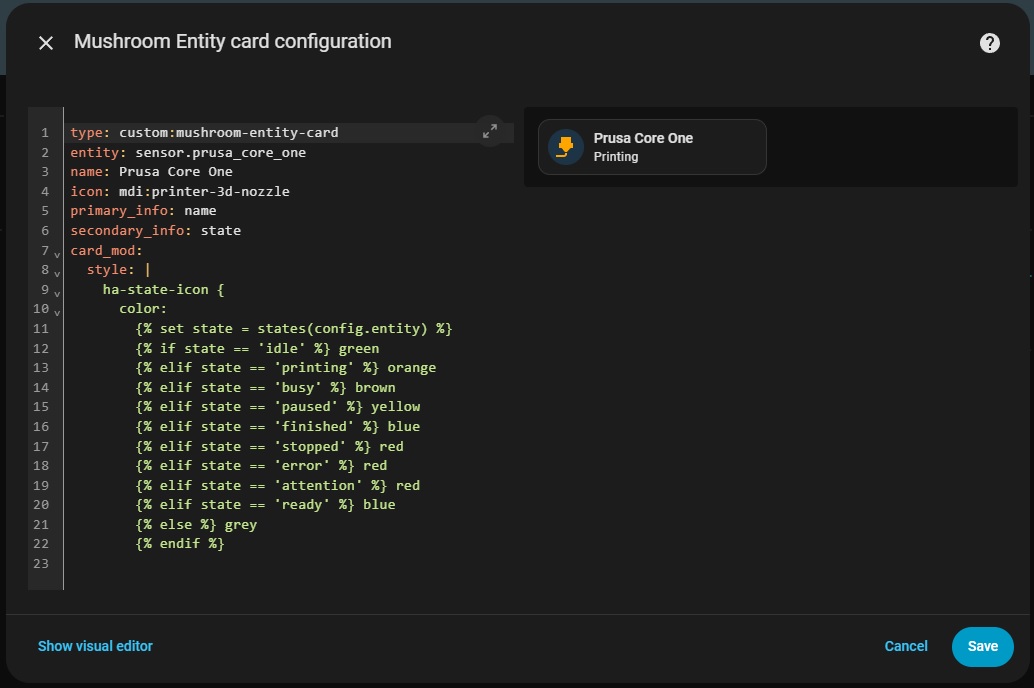
Task: Fold the style block on line 8
Action: (x=57, y=273)
